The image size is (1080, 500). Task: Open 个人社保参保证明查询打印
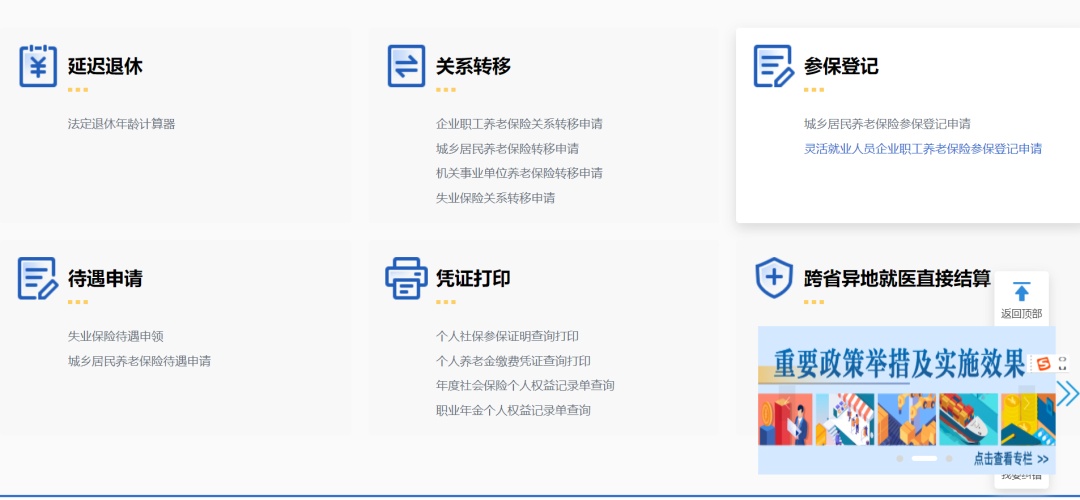tap(508, 337)
